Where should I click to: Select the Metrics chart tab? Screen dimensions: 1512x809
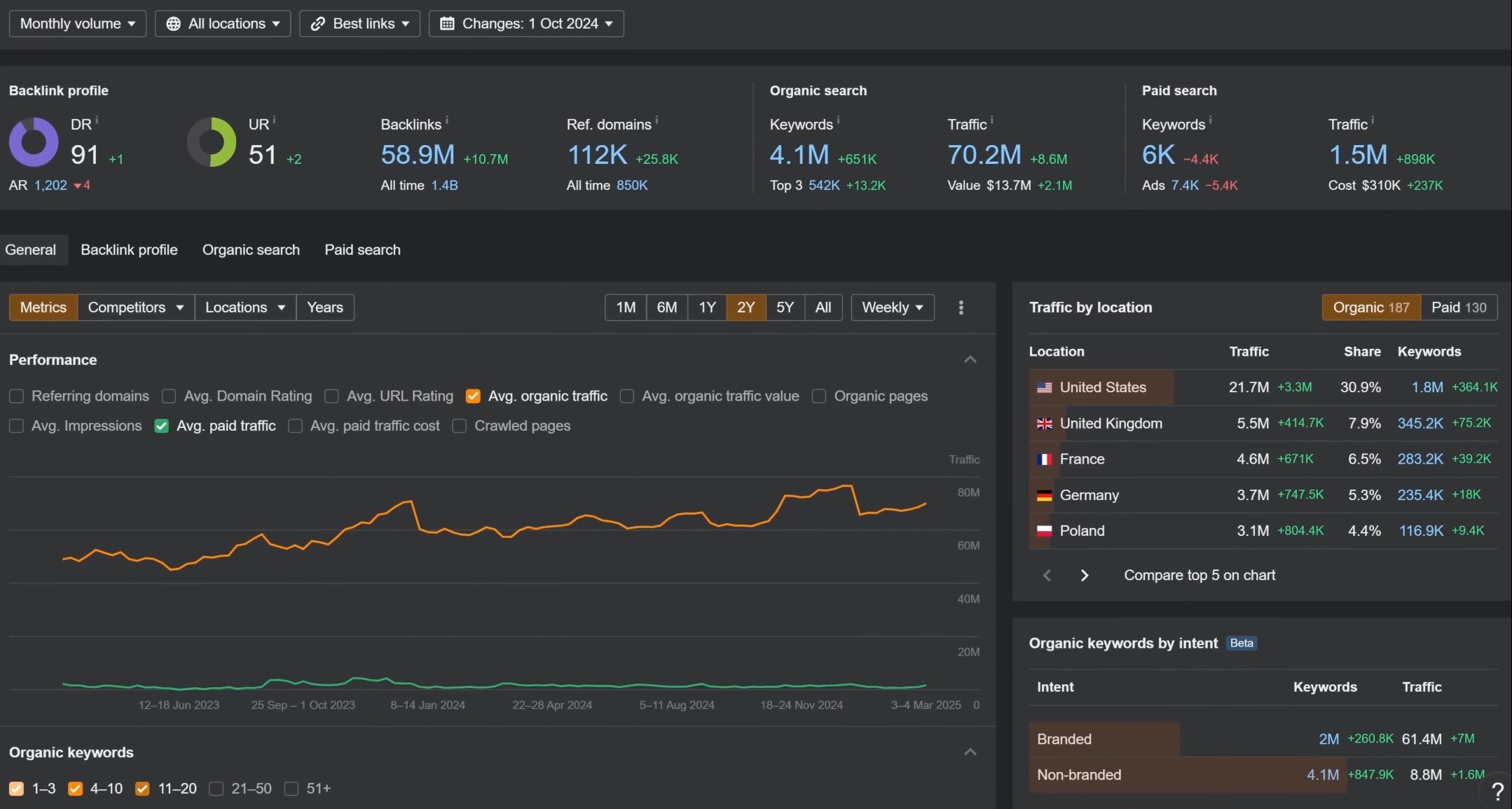43,307
